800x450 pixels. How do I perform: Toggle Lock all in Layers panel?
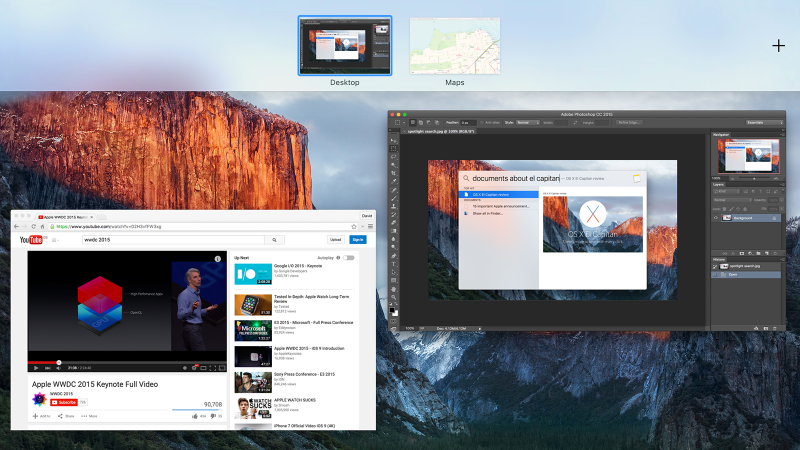tap(745, 209)
